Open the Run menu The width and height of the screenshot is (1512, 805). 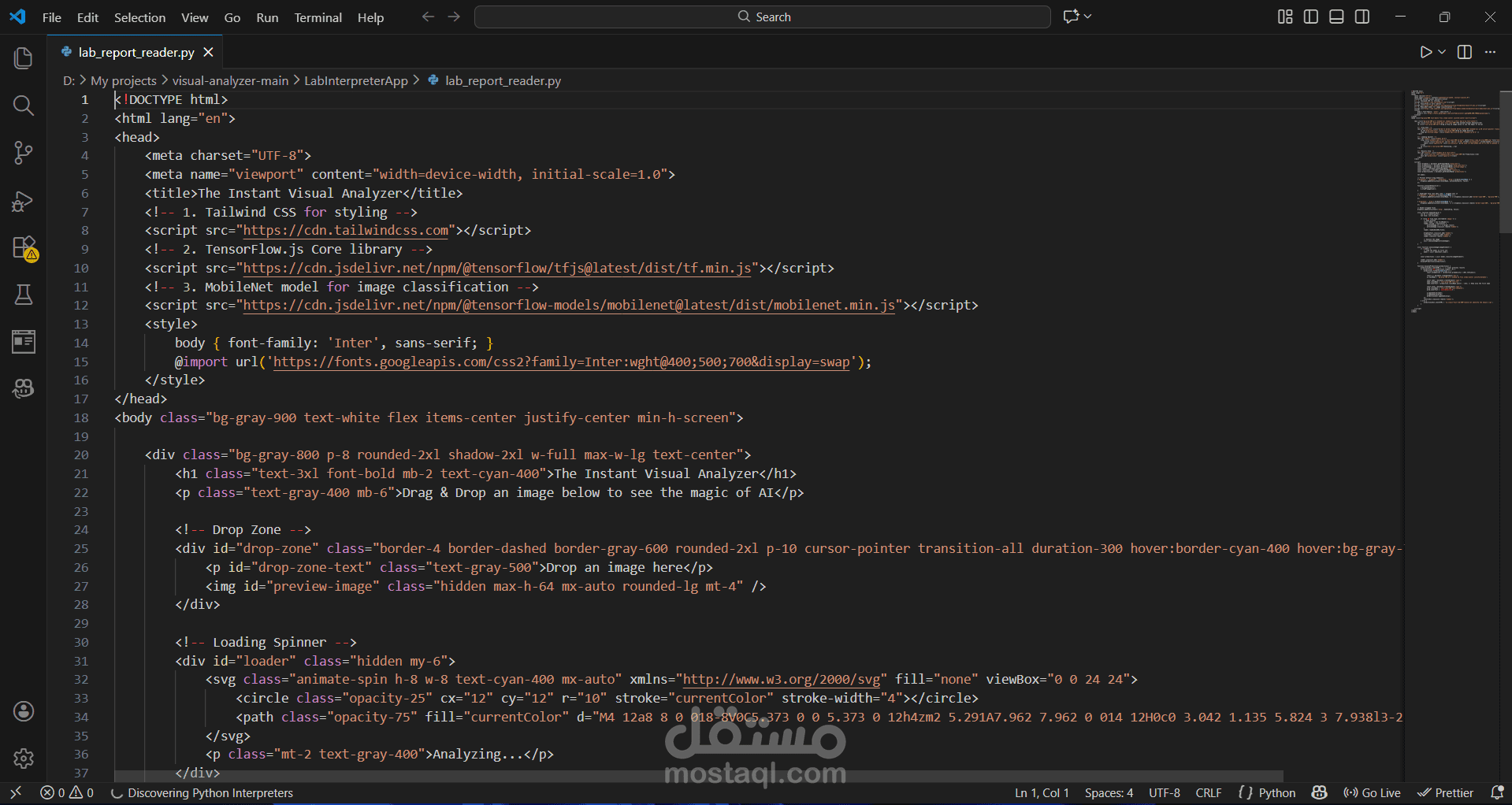pyautogui.click(x=267, y=17)
